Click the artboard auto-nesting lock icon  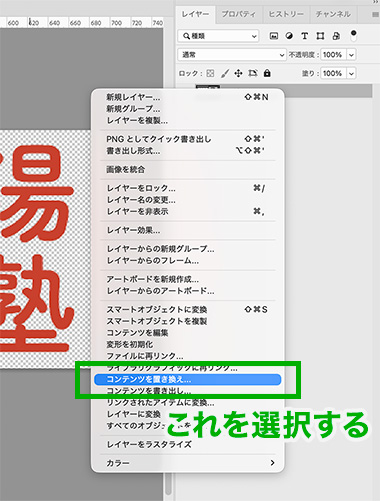click(x=253, y=73)
